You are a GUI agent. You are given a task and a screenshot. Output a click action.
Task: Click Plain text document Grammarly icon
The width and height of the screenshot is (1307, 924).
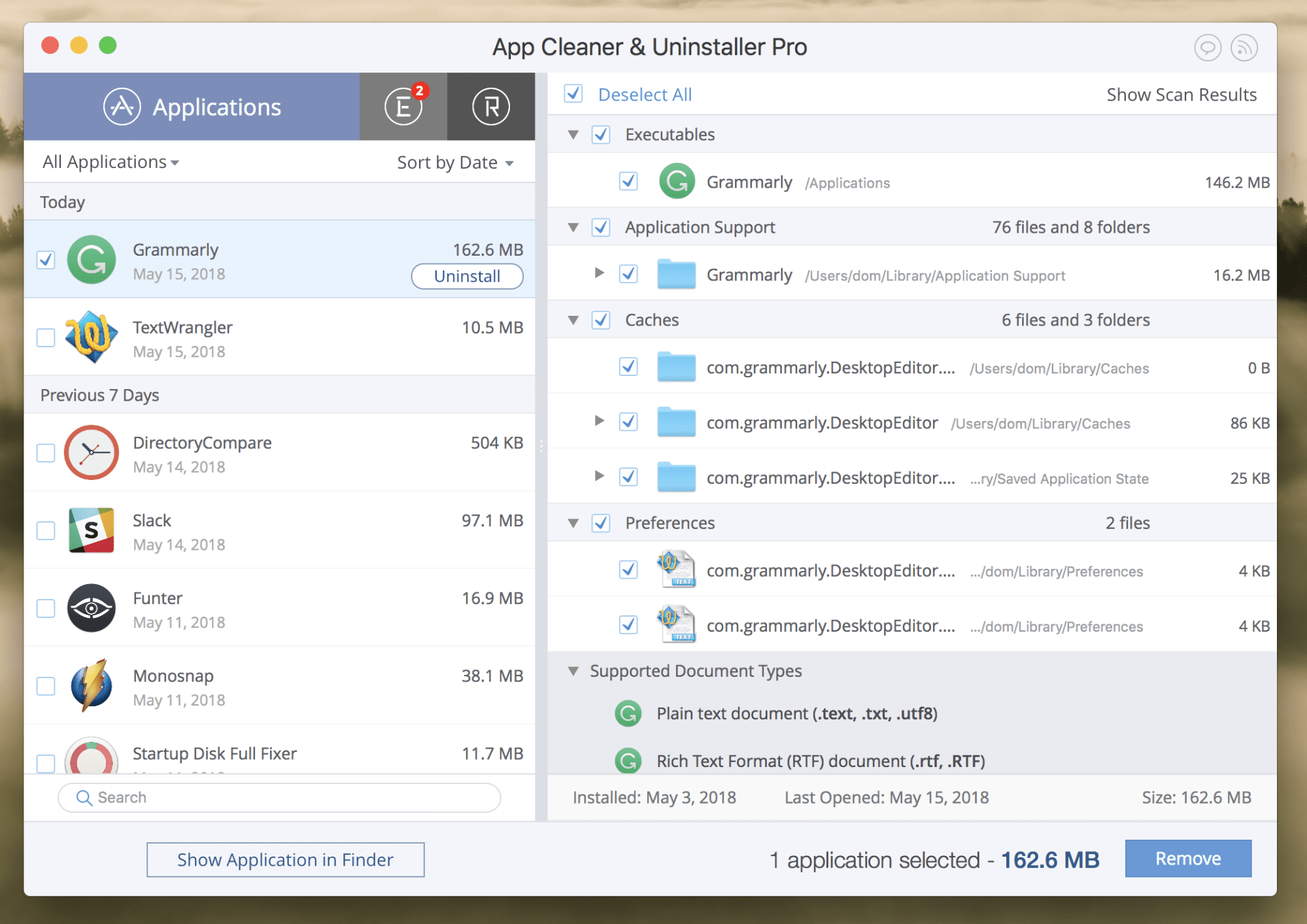tap(628, 713)
